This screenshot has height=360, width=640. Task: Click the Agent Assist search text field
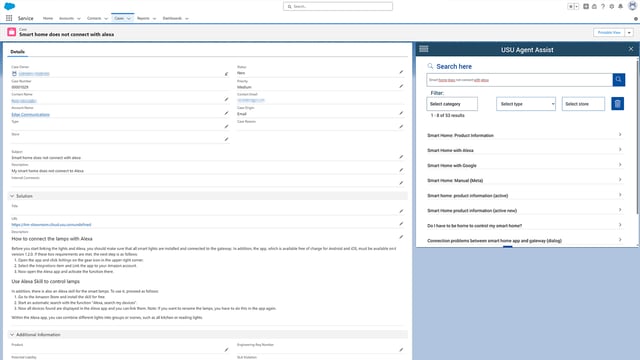click(x=519, y=80)
